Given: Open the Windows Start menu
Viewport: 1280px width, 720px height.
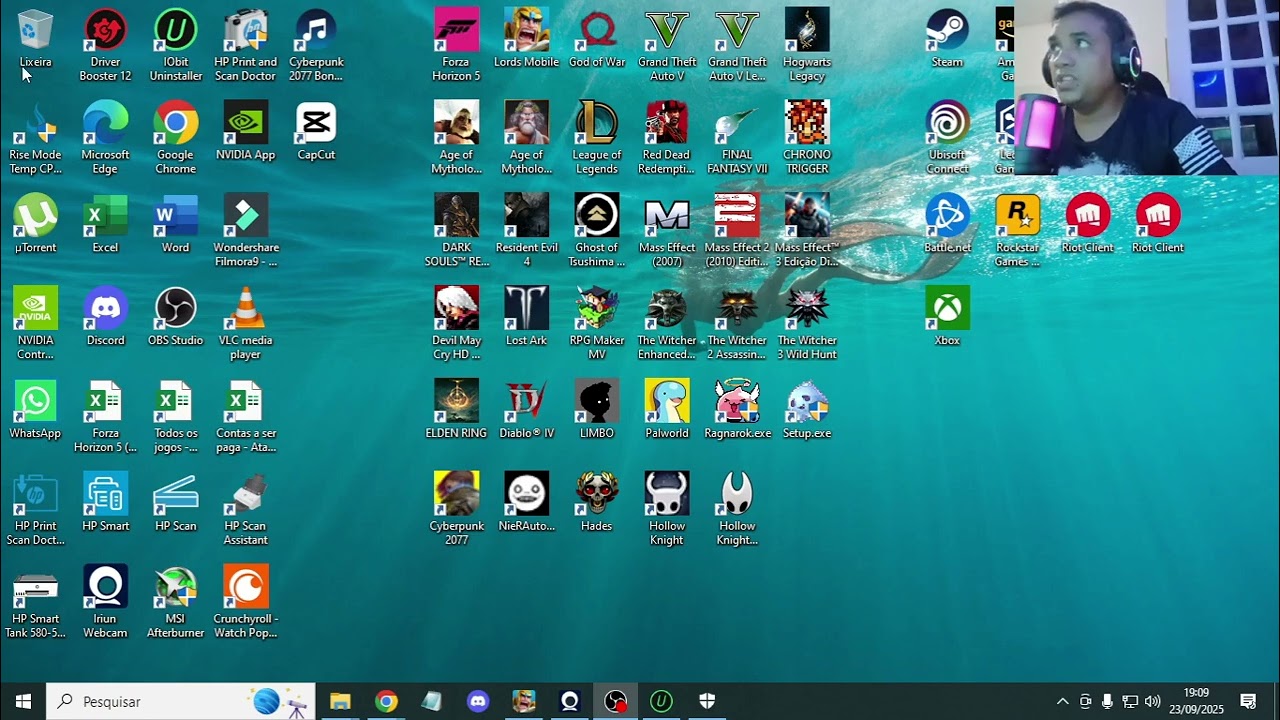Looking at the screenshot, I should click(23, 701).
